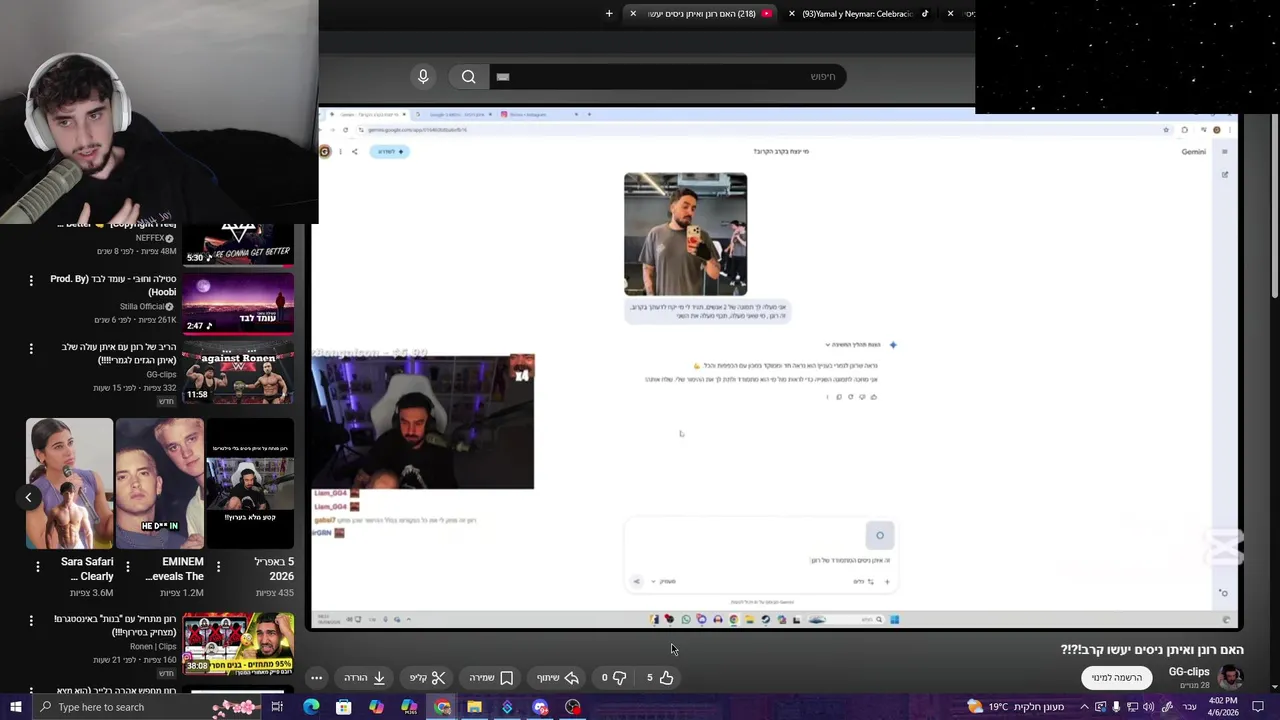Screen dimensions: 1280x720
Task: Open options menu for 'against Ronen' GG-clips video
Action: (31, 349)
